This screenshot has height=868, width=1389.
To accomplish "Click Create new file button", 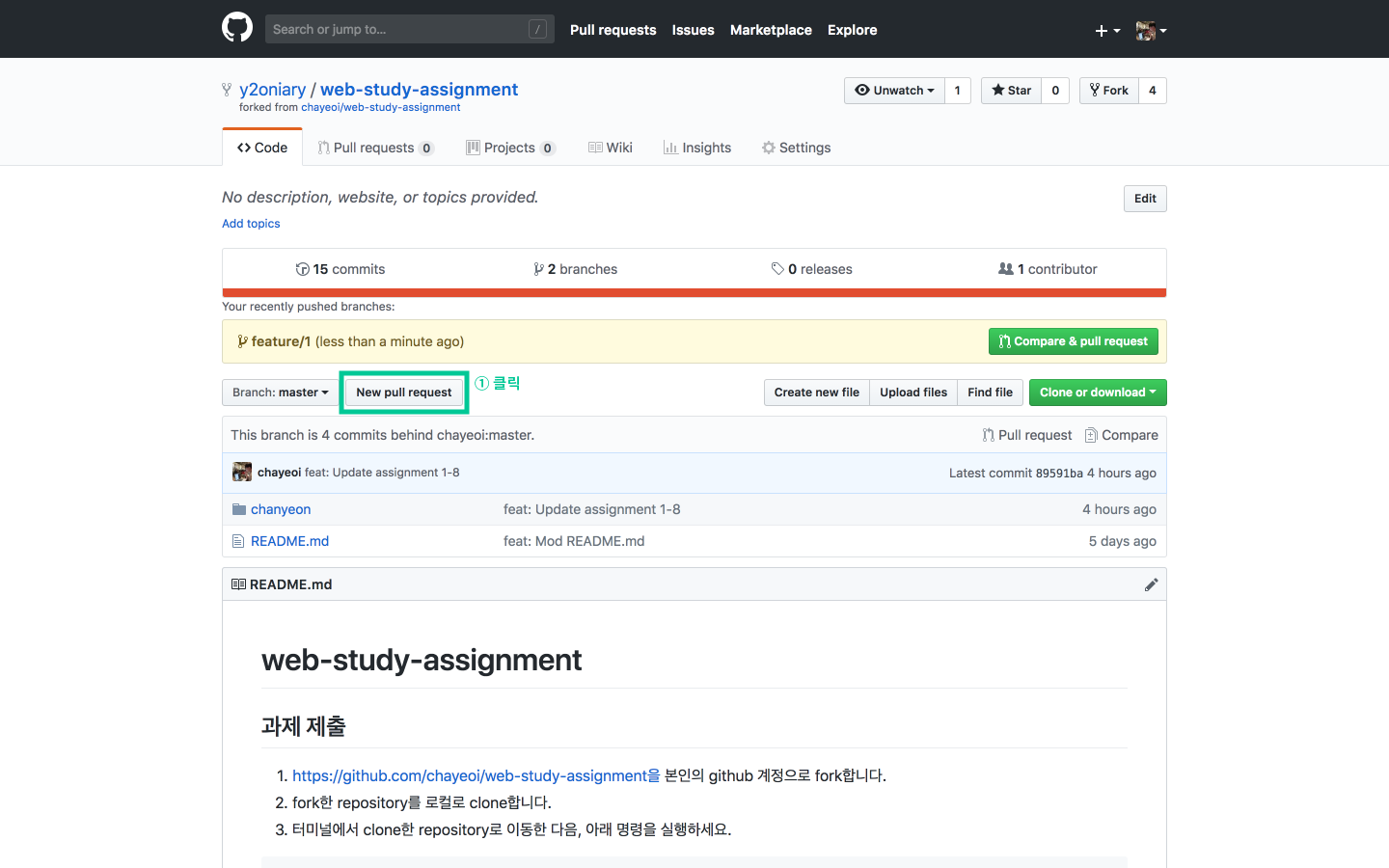I will 817,393.
